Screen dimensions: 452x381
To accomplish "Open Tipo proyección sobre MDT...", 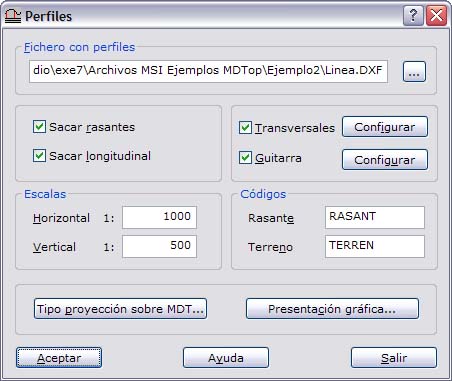I will pos(120,309).
